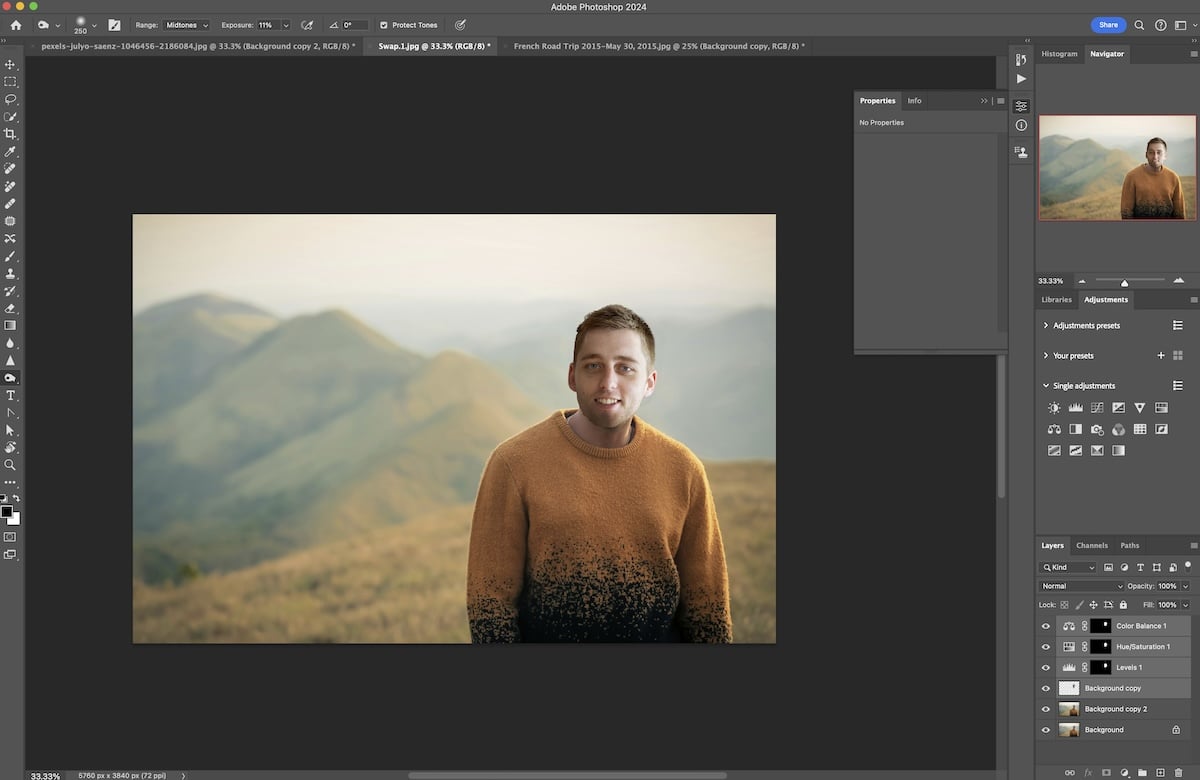Enable the Protect Tones checkbox

tap(383, 25)
